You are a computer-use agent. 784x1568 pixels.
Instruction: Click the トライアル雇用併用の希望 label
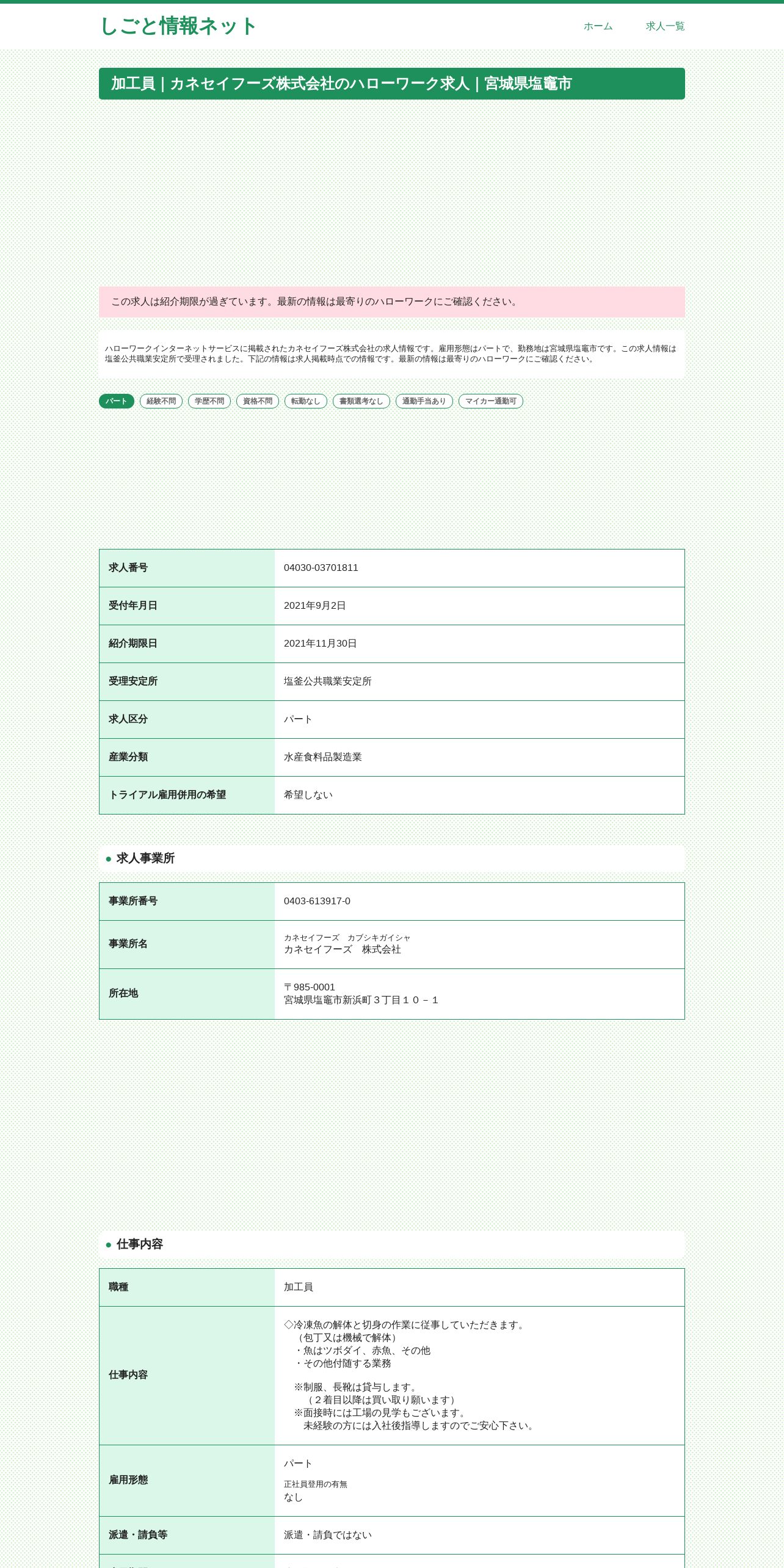coord(167,795)
